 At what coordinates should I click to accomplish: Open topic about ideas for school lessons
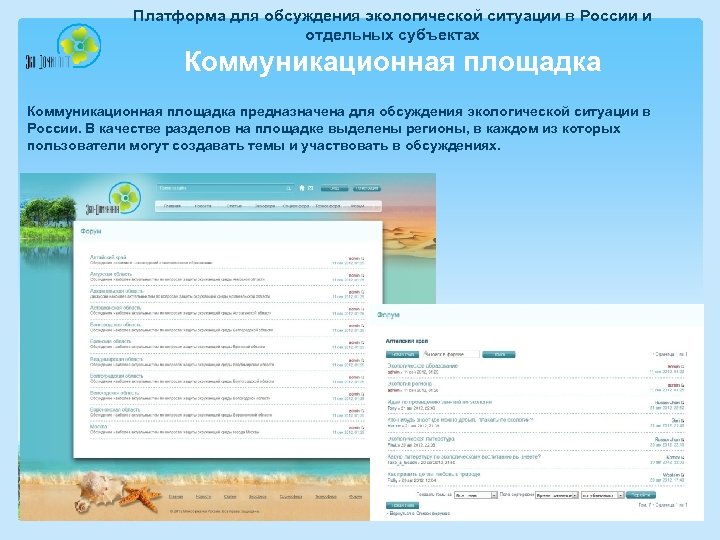click(439, 402)
